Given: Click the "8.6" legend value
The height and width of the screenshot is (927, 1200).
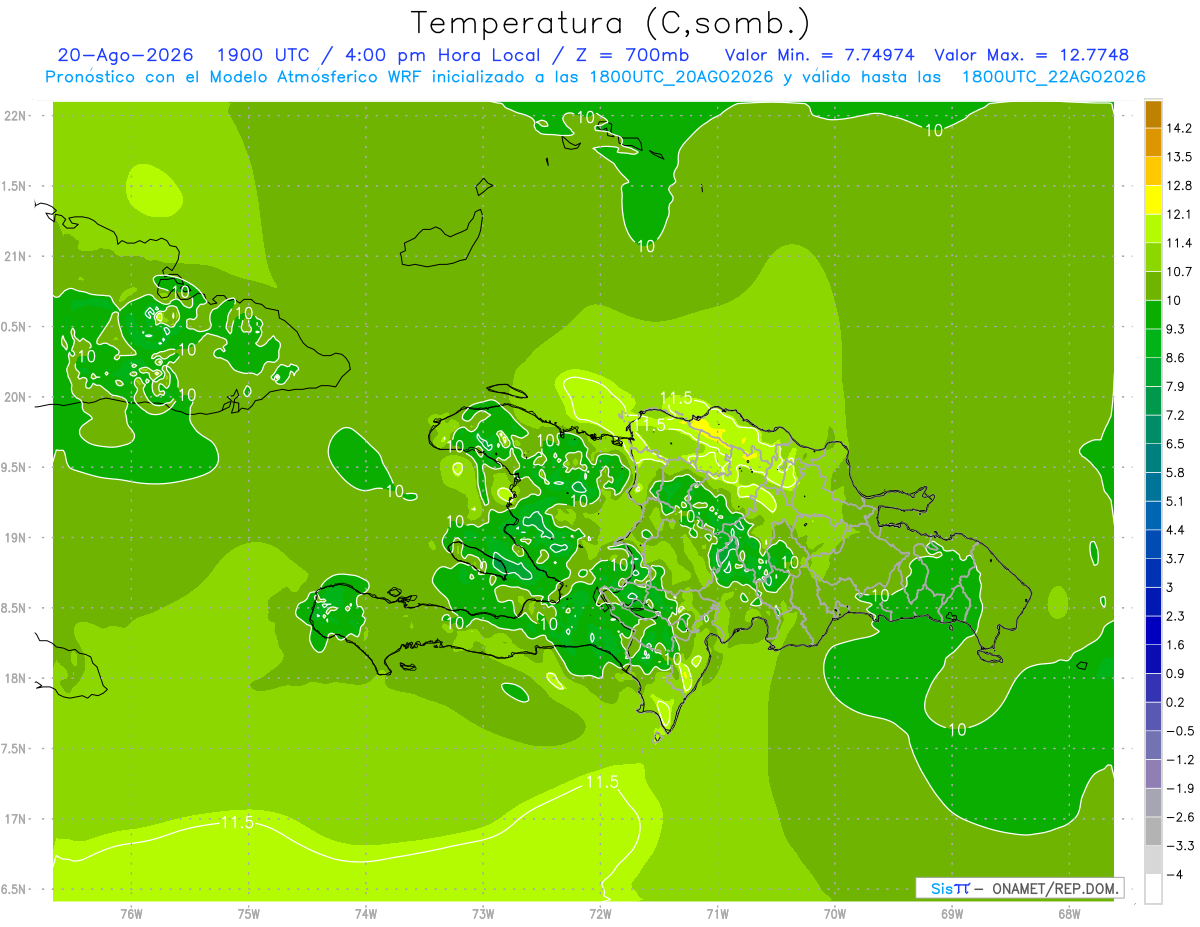Looking at the screenshot, I should tap(1176, 358).
